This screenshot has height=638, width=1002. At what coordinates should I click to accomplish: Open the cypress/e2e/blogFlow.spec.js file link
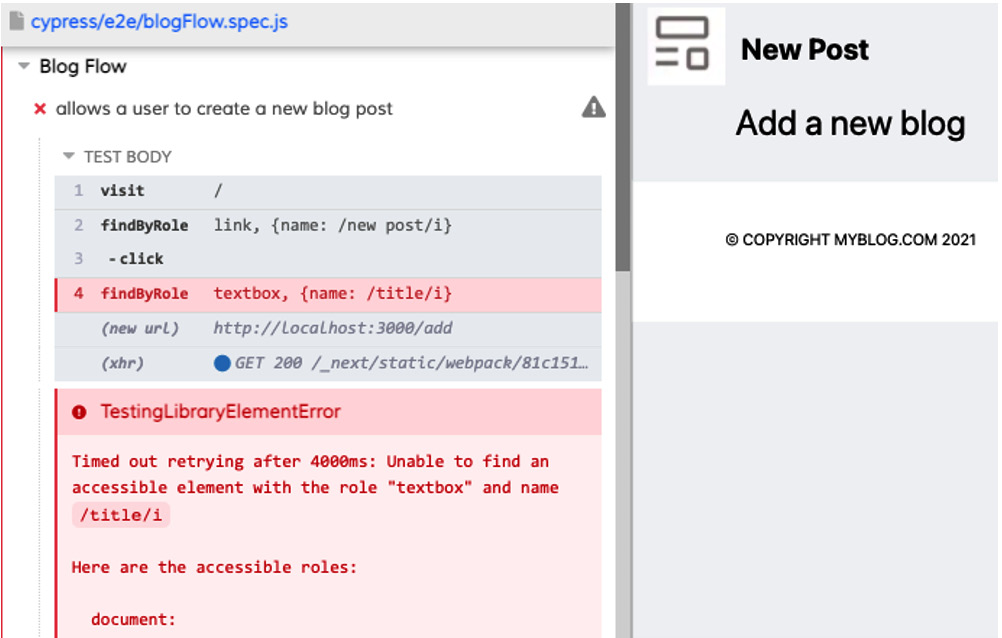coord(160,20)
